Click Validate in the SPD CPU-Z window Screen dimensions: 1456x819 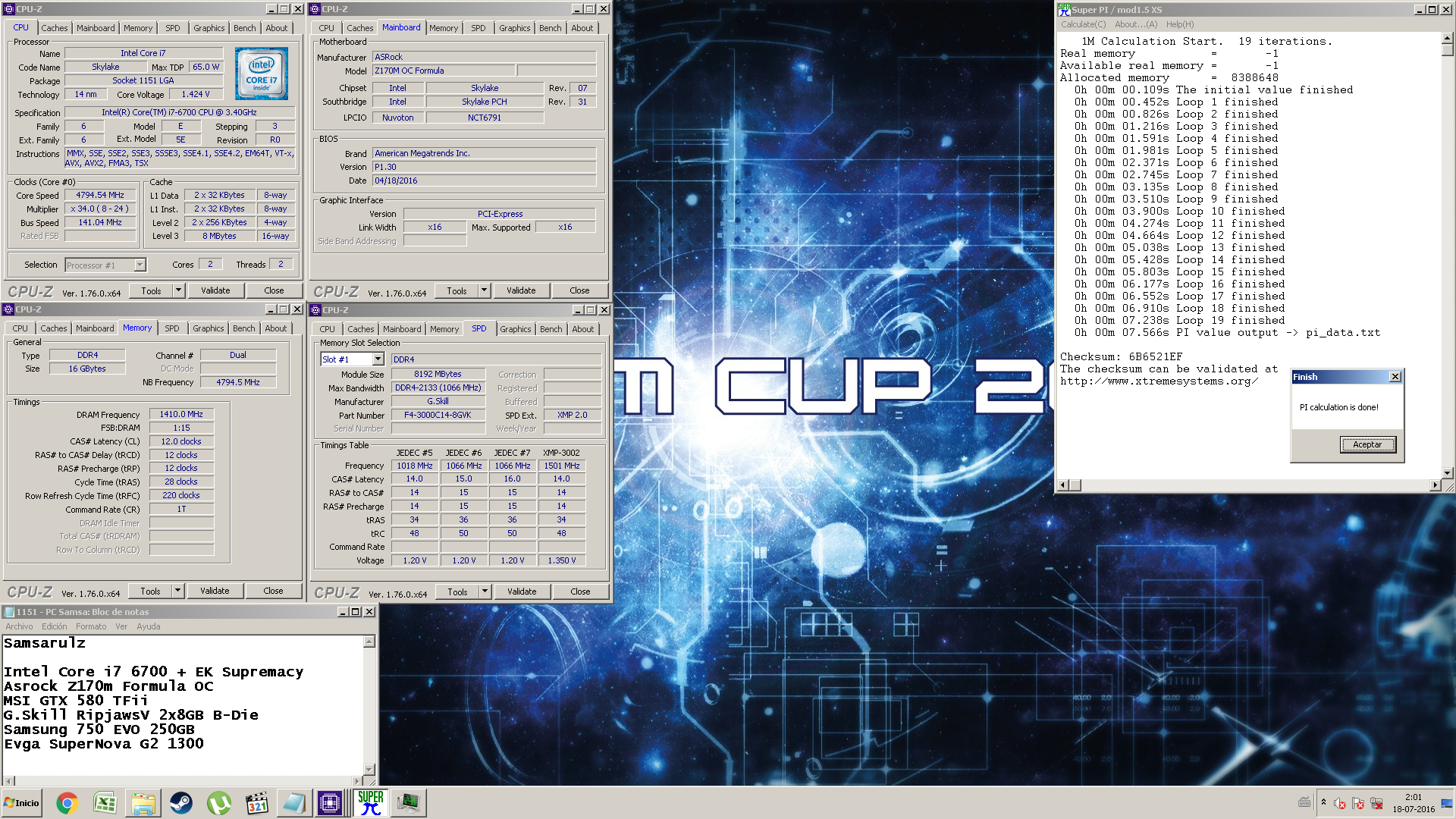(x=522, y=591)
